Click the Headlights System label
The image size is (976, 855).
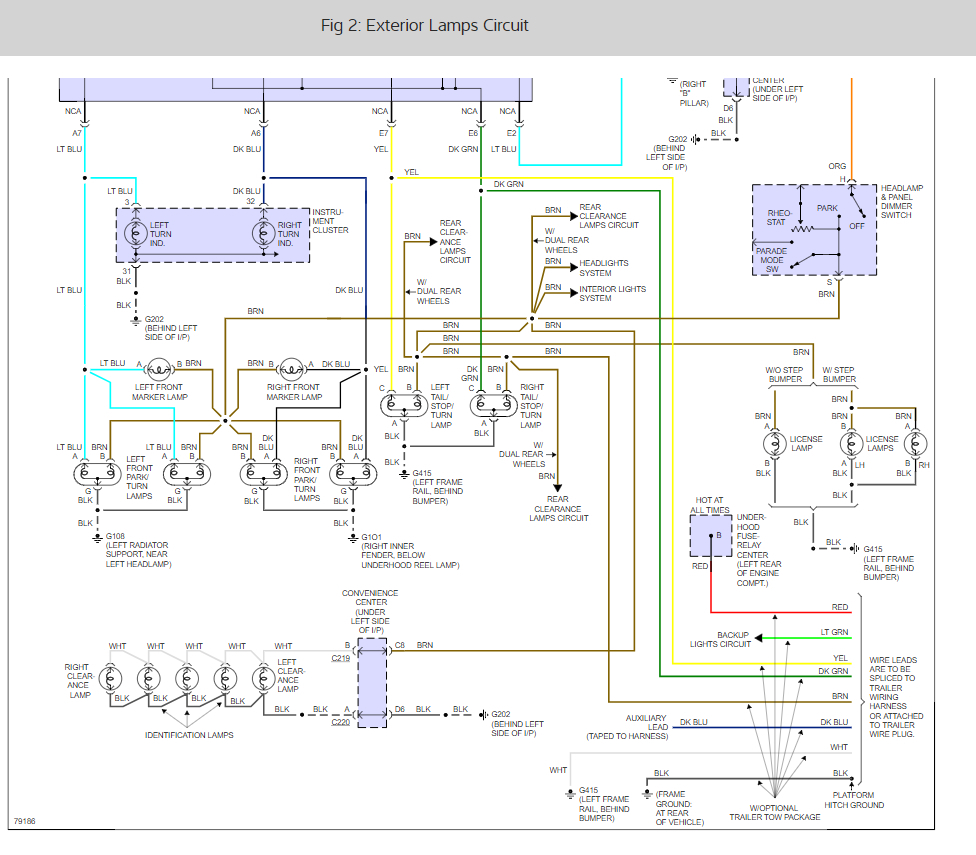pos(605,268)
